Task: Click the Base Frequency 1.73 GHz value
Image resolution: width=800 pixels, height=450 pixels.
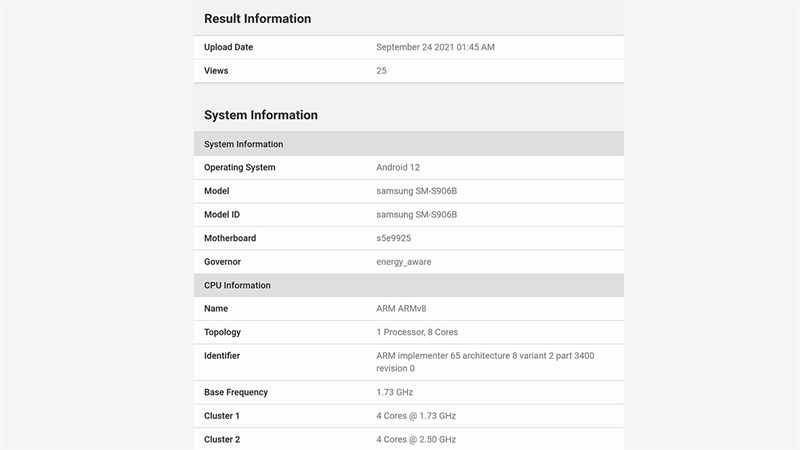Action: click(x=394, y=392)
